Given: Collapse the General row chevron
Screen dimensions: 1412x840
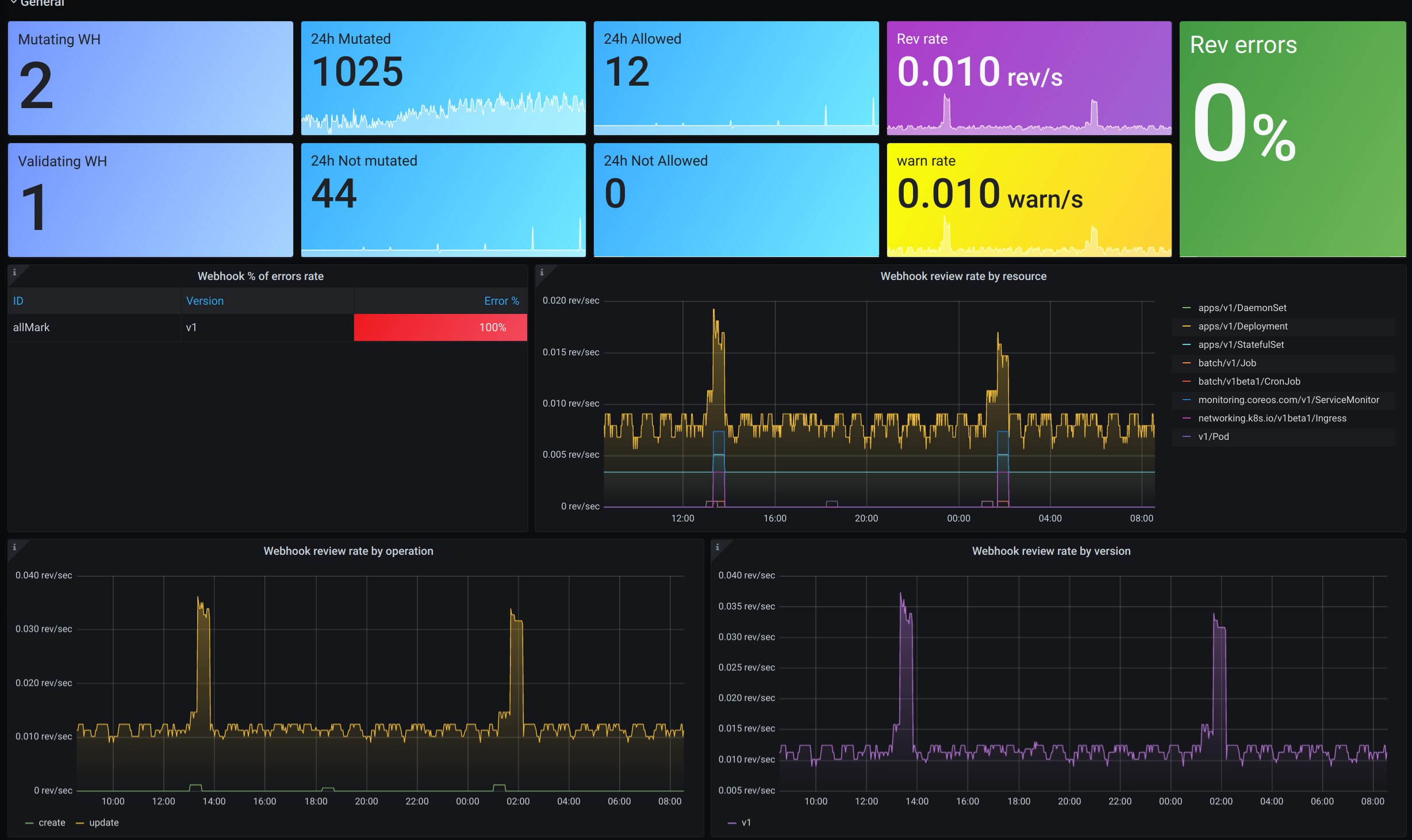Looking at the screenshot, I should click(x=13, y=3).
